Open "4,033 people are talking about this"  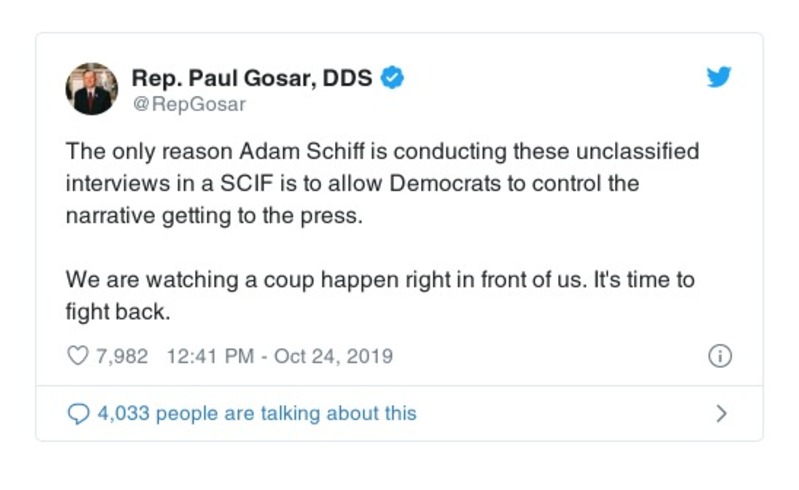(x=256, y=413)
